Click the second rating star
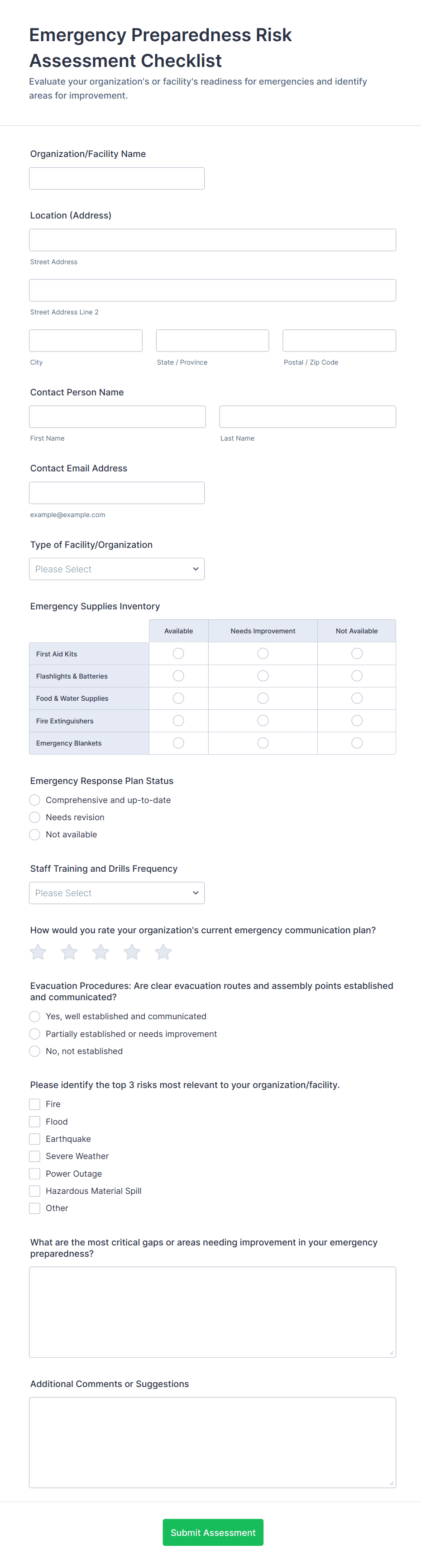421x1568 pixels. (69, 951)
